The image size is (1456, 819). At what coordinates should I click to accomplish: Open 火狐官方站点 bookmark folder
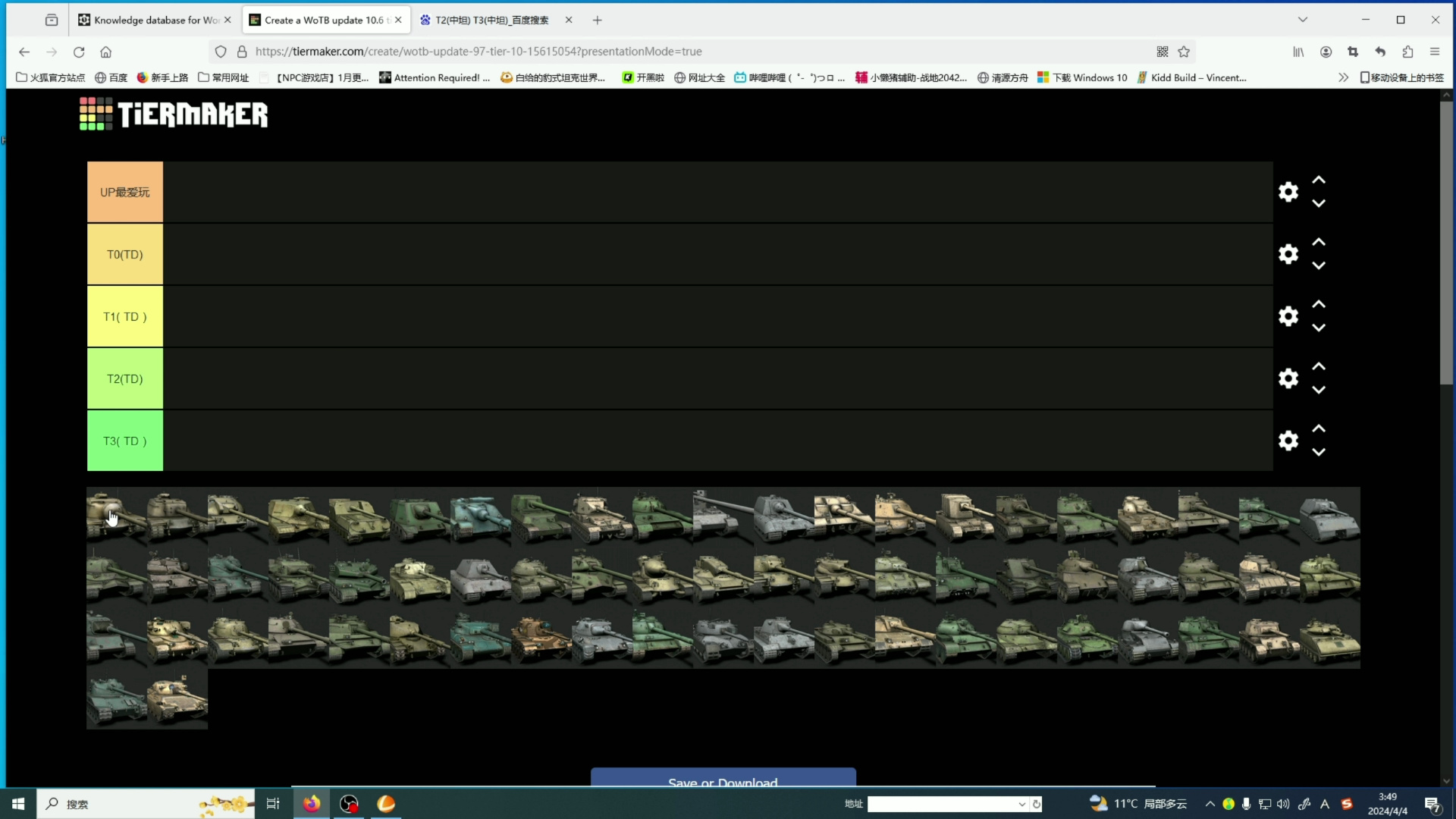point(50,77)
